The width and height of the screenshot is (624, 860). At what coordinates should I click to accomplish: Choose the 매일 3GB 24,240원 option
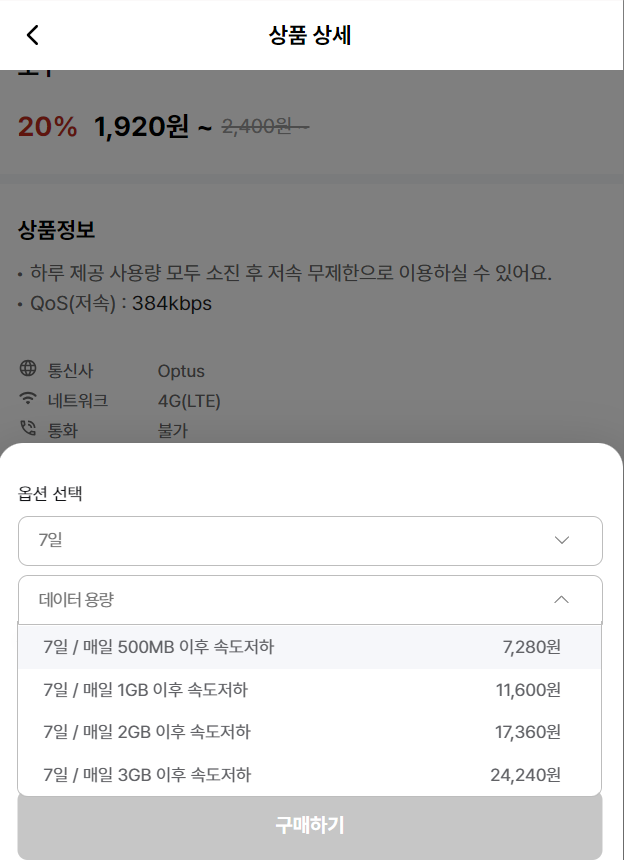click(310, 774)
